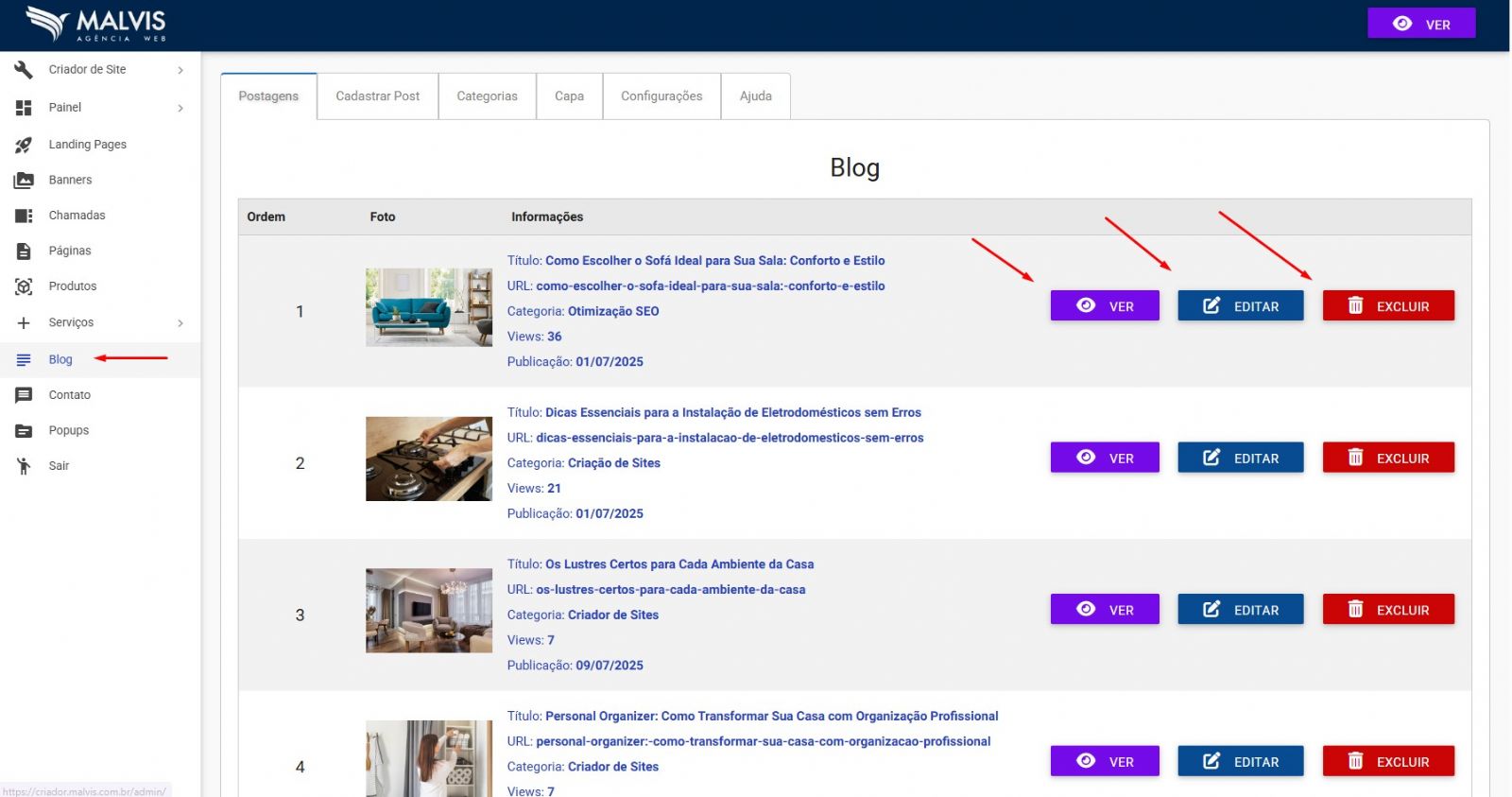View post 3 with VER button

1104,610
